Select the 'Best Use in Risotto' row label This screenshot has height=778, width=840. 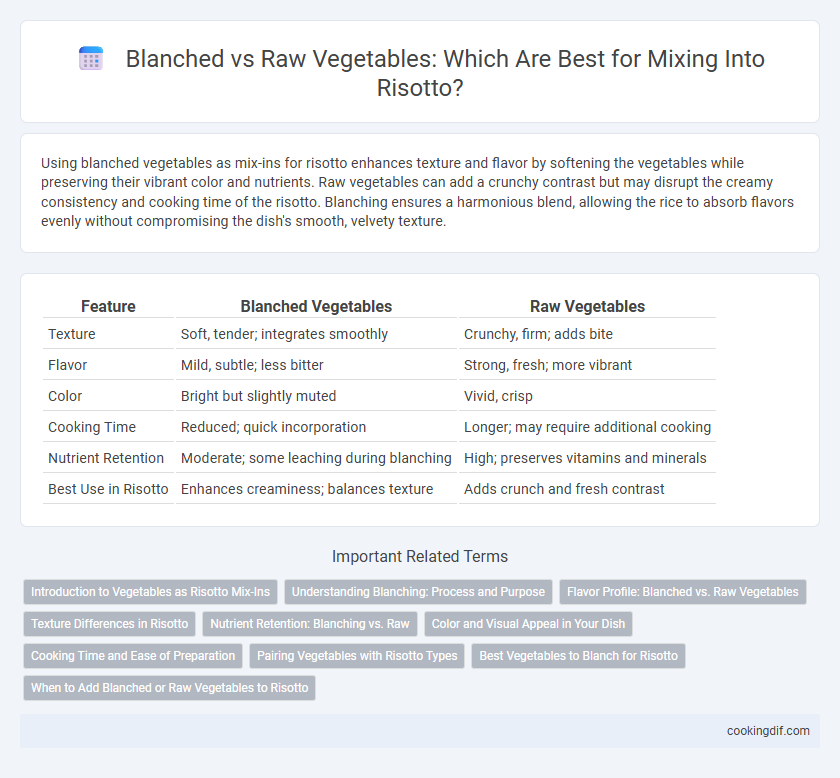(x=108, y=489)
